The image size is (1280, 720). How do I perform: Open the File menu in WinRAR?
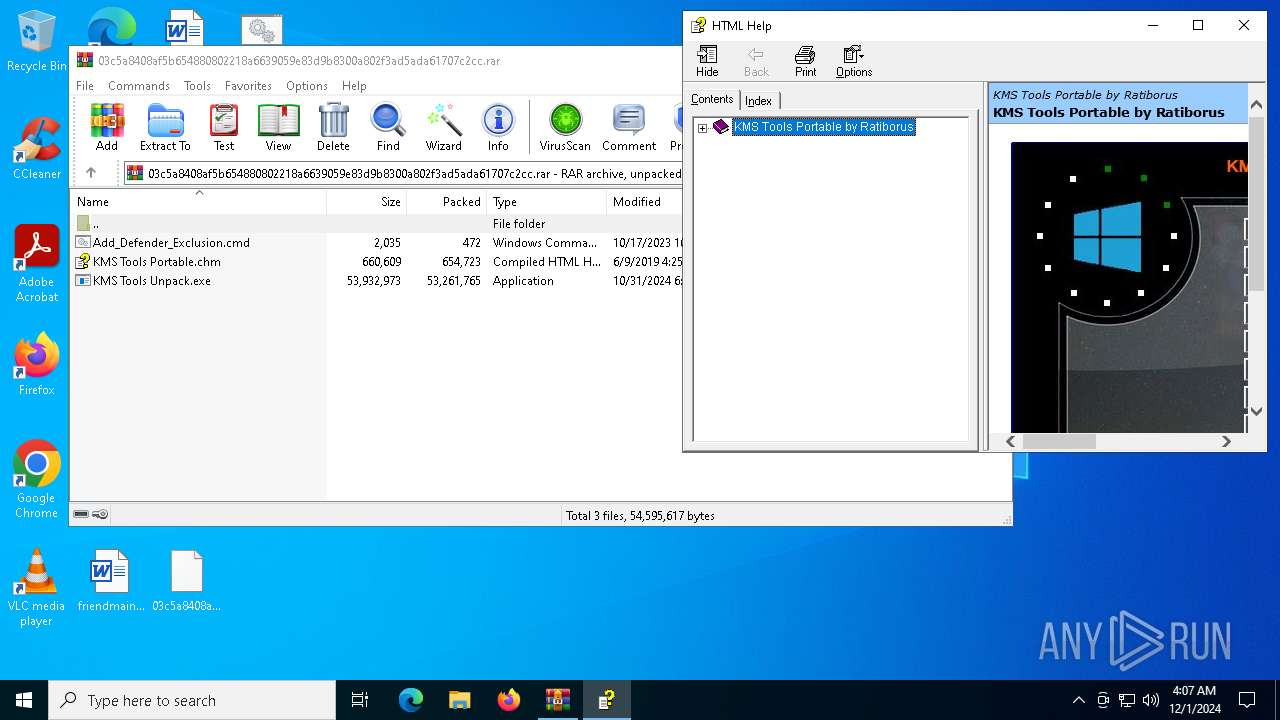(x=85, y=86)
